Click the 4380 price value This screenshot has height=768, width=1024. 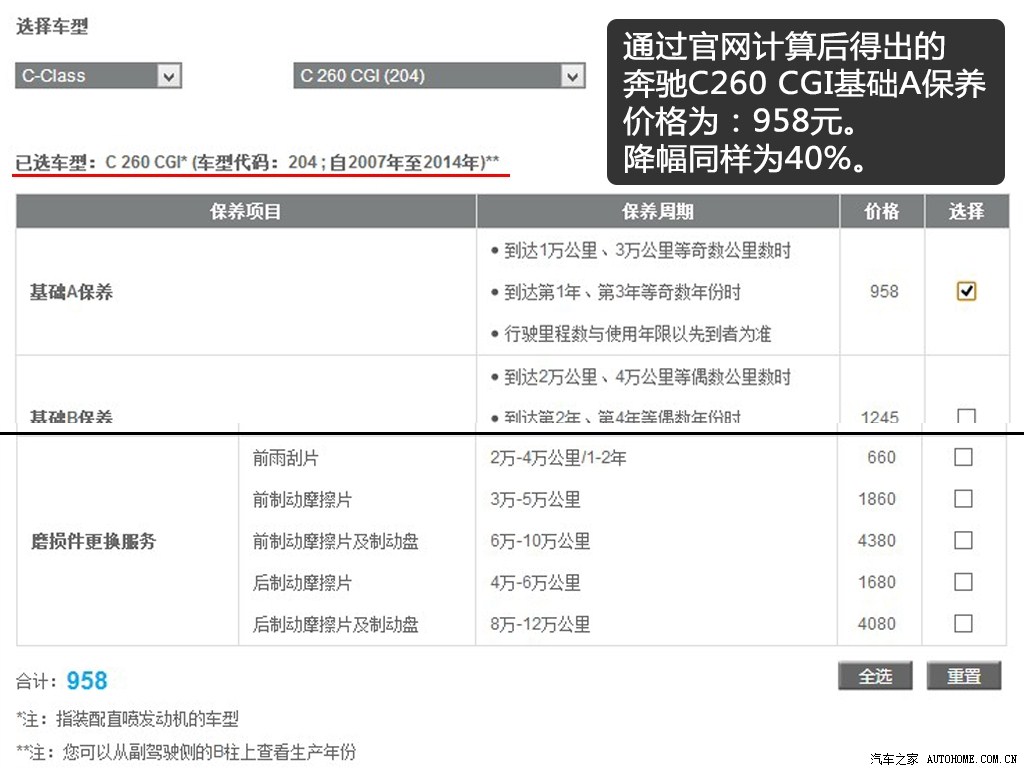pos(877,541)
